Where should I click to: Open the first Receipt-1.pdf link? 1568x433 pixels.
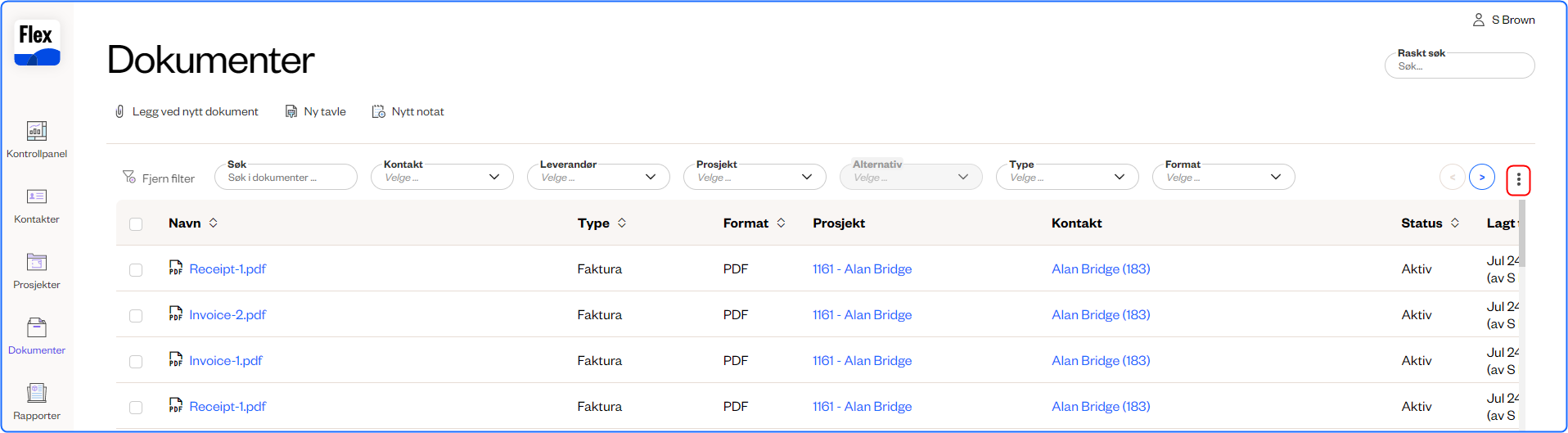tap(228, 268)
